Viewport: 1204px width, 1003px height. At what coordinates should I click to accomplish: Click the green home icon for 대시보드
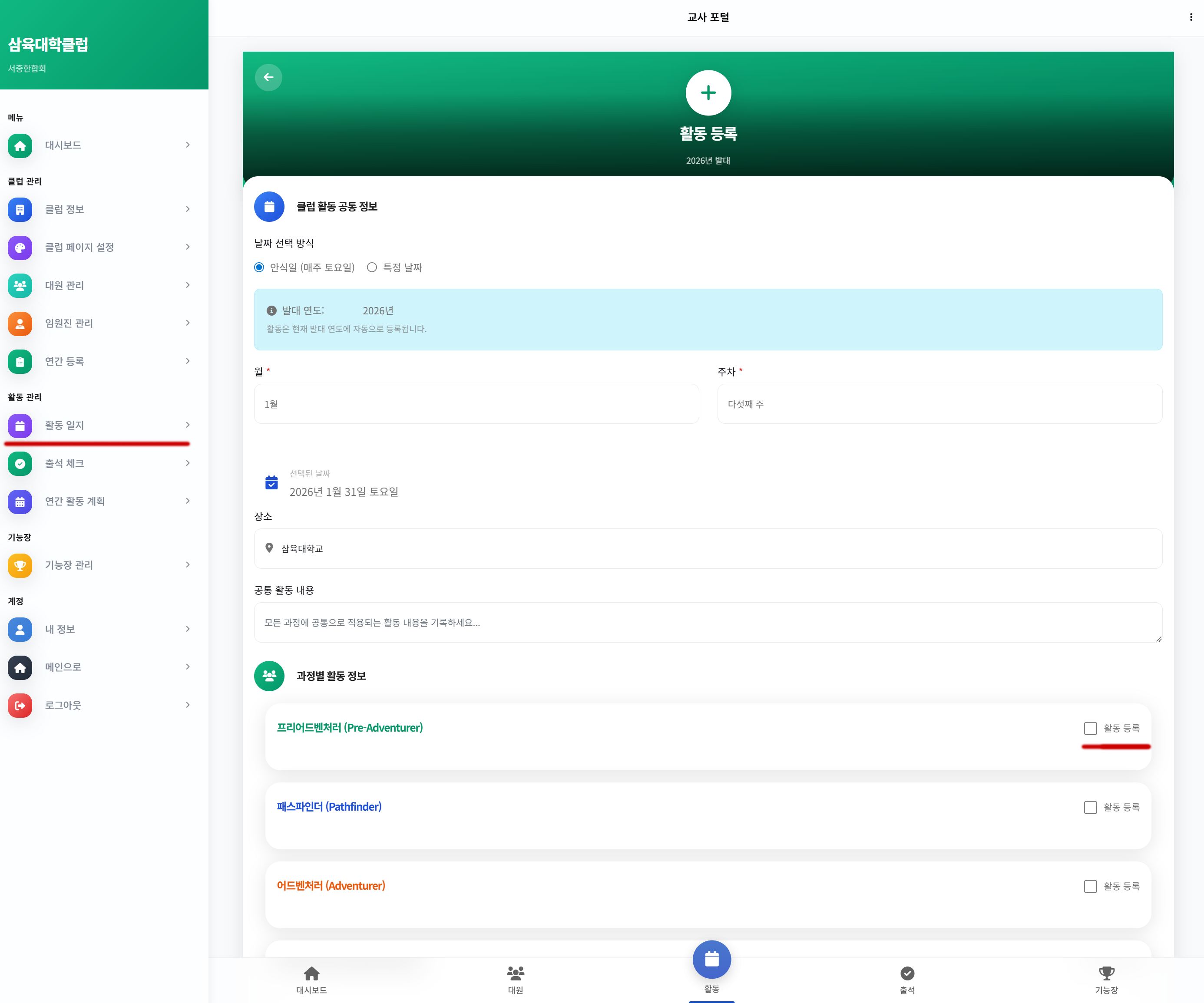pyautogui.click(x=20, y=145)
